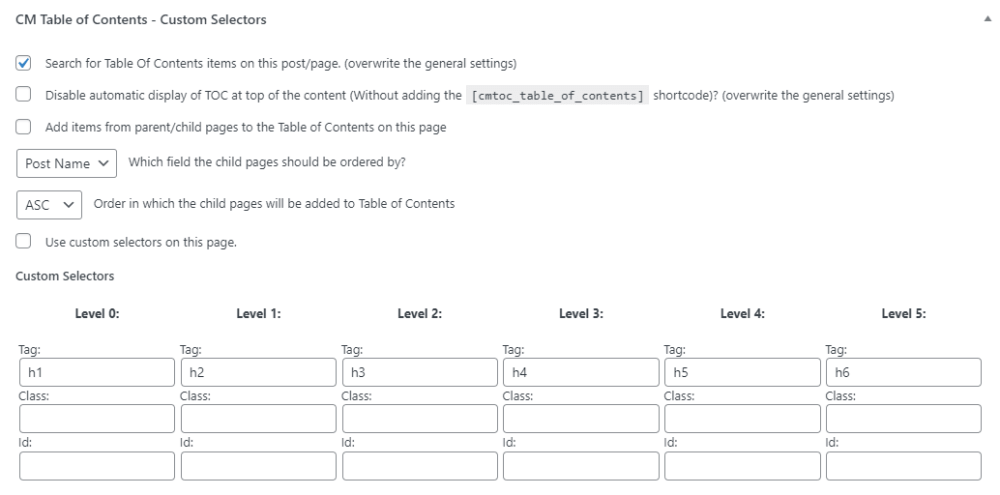The image size is (1000, 495).
Task: Focus the Level 5 Tag field with h6
Action: pos(903,373)
